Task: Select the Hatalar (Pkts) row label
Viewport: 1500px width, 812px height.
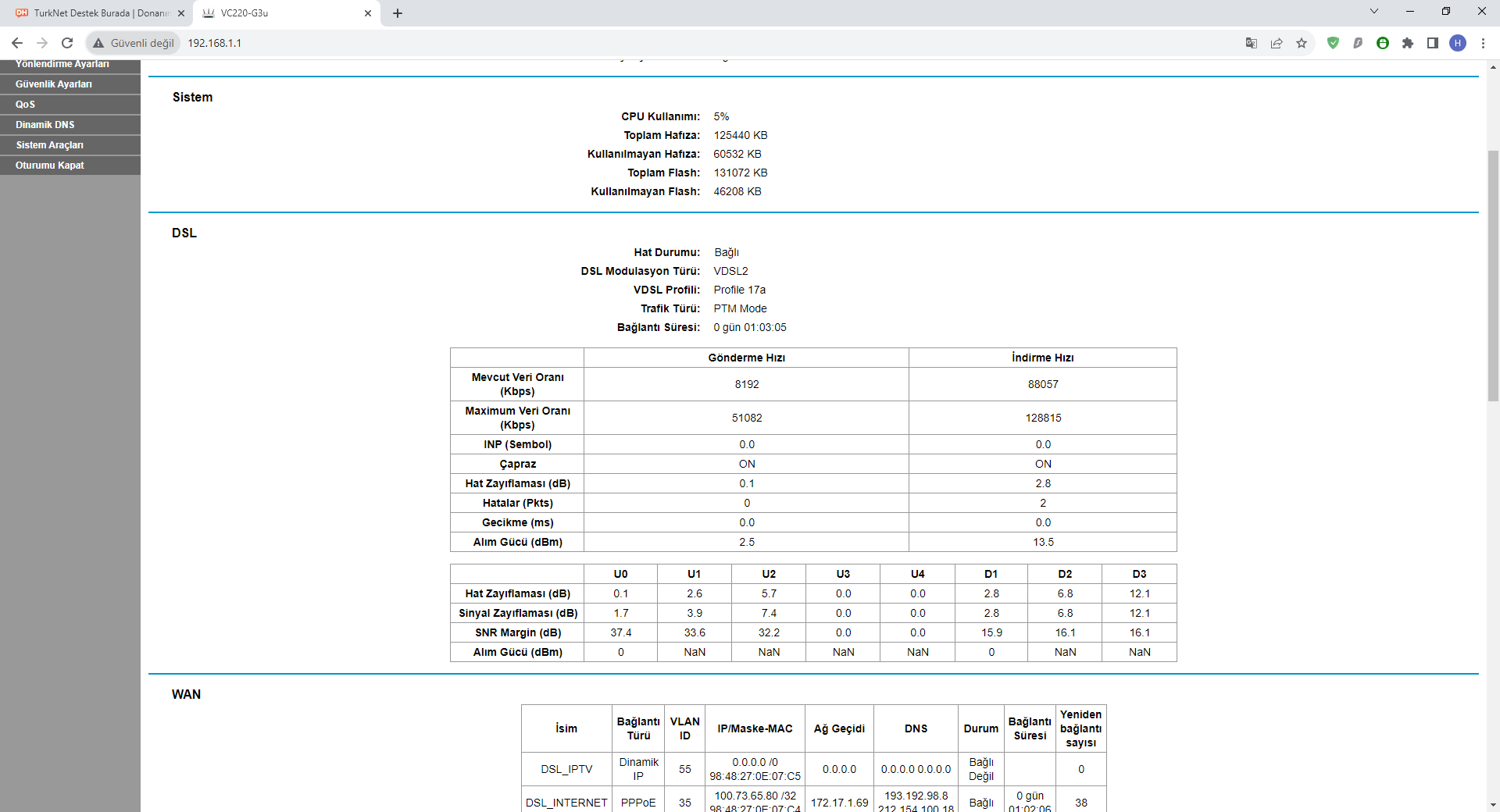Action: click(x=517, y=503)
